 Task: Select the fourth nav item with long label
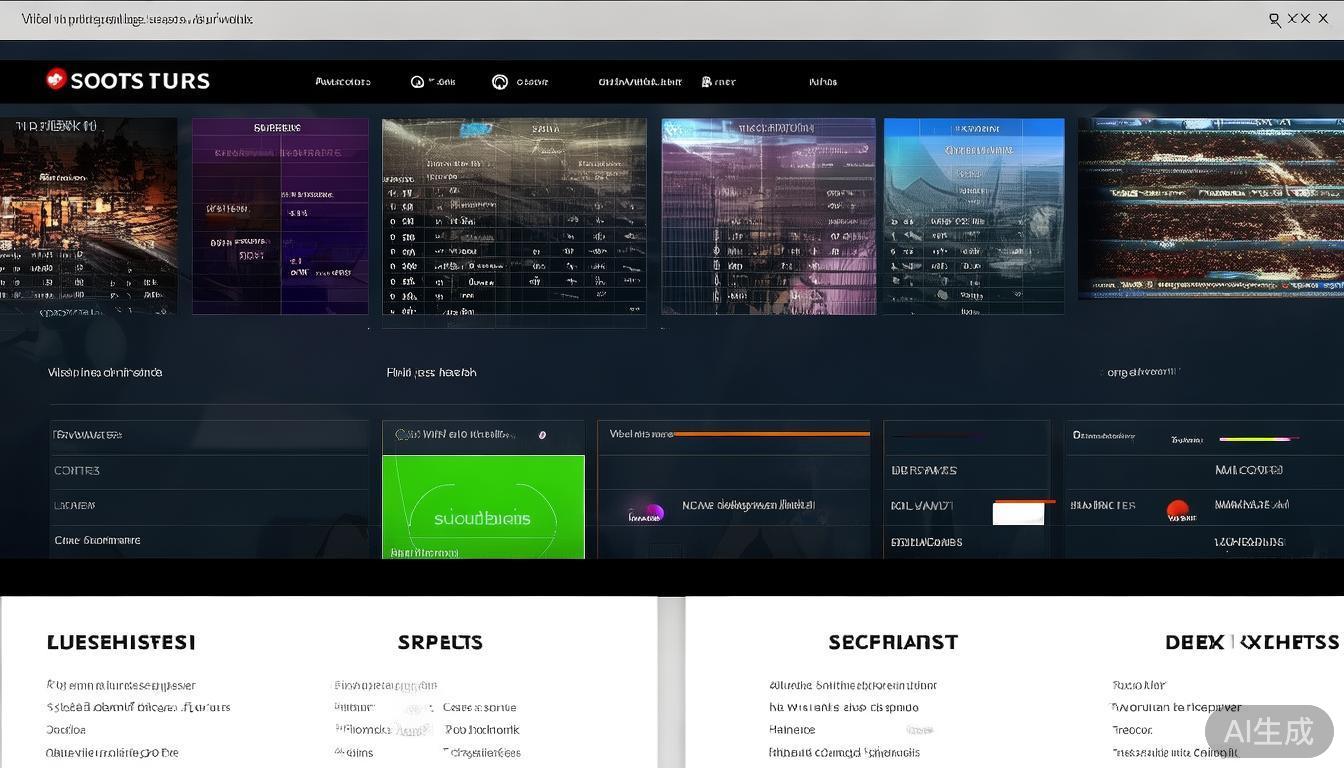click(x=640, y=82)
